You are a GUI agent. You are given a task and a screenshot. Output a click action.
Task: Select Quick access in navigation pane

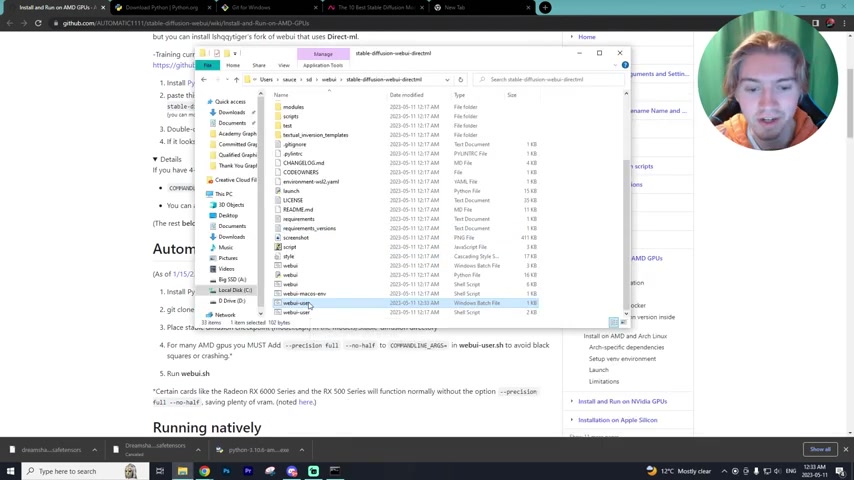pyautogui.click(x=230, y=101)
